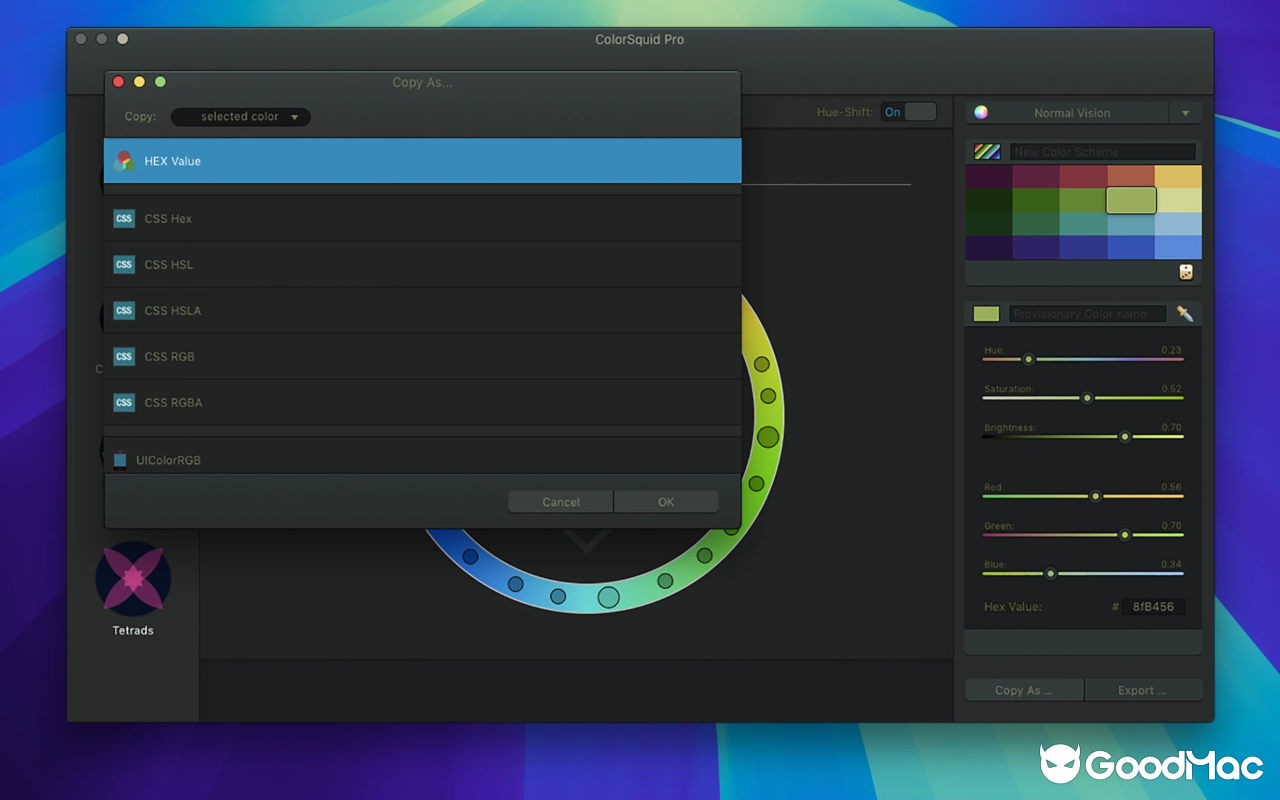Click the dice icon to randomize the palette
This screenshot has width=1280, height=800.
(x=1185, y=271)
